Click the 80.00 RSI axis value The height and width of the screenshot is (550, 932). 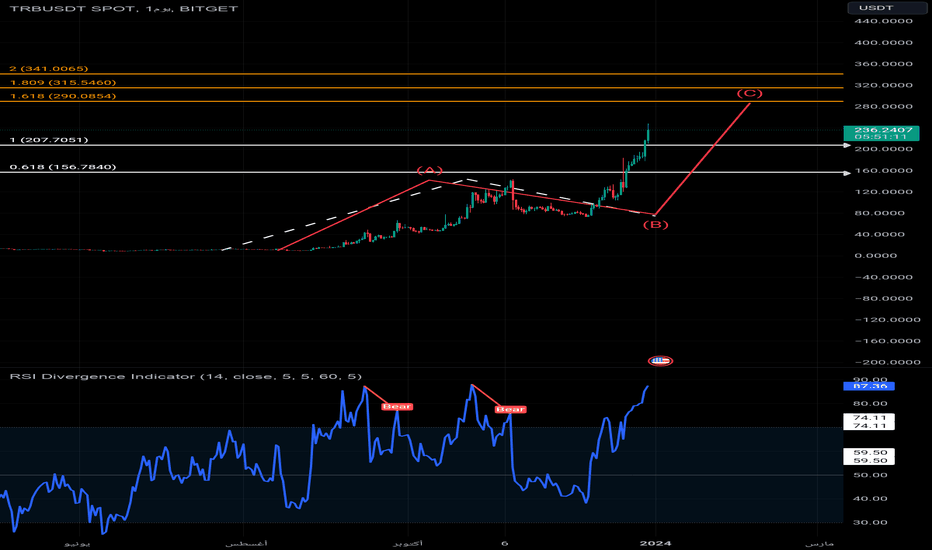pos(870,404)
